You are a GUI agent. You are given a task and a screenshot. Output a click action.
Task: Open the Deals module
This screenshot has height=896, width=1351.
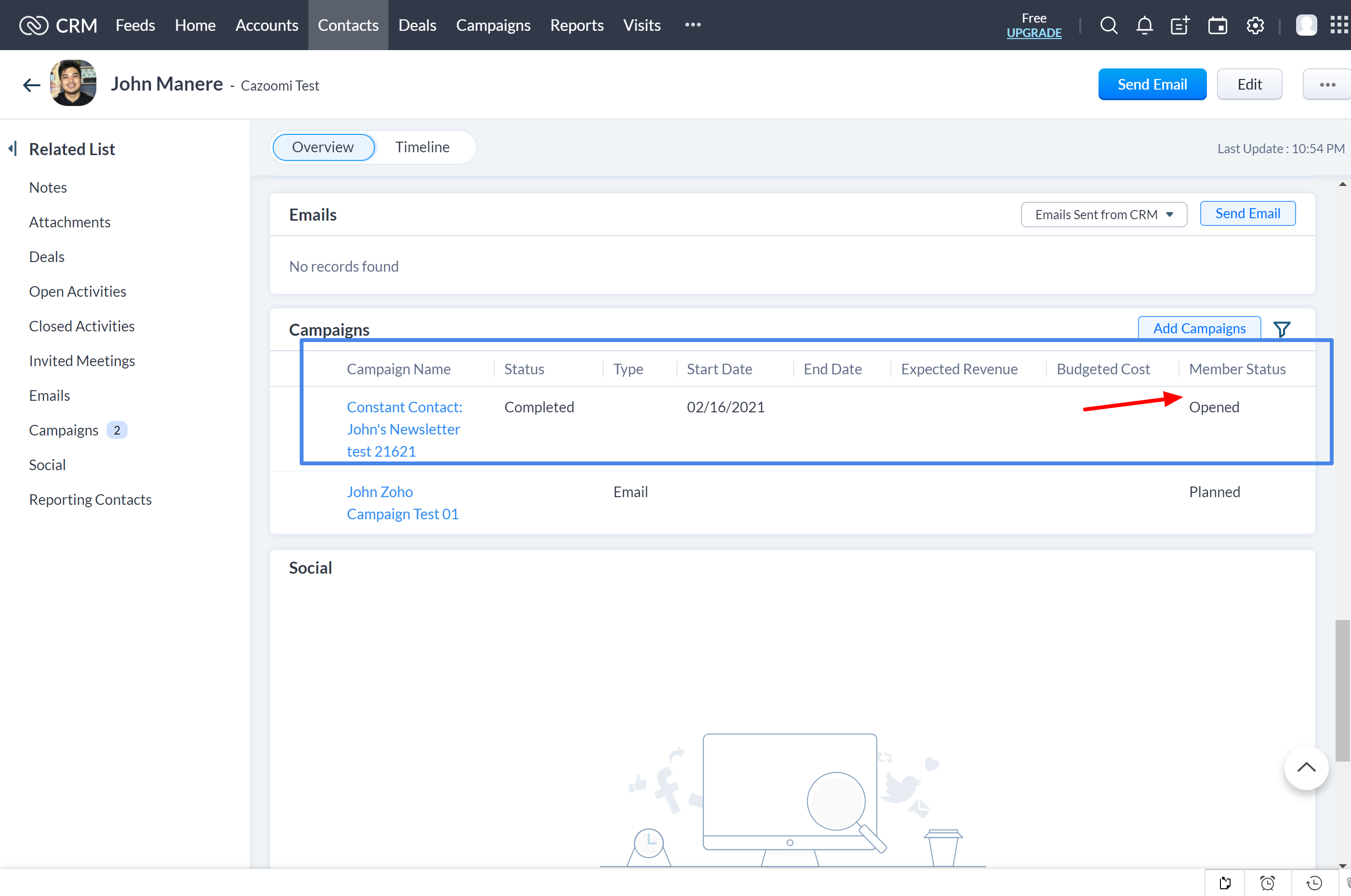(x=417, y=25)
